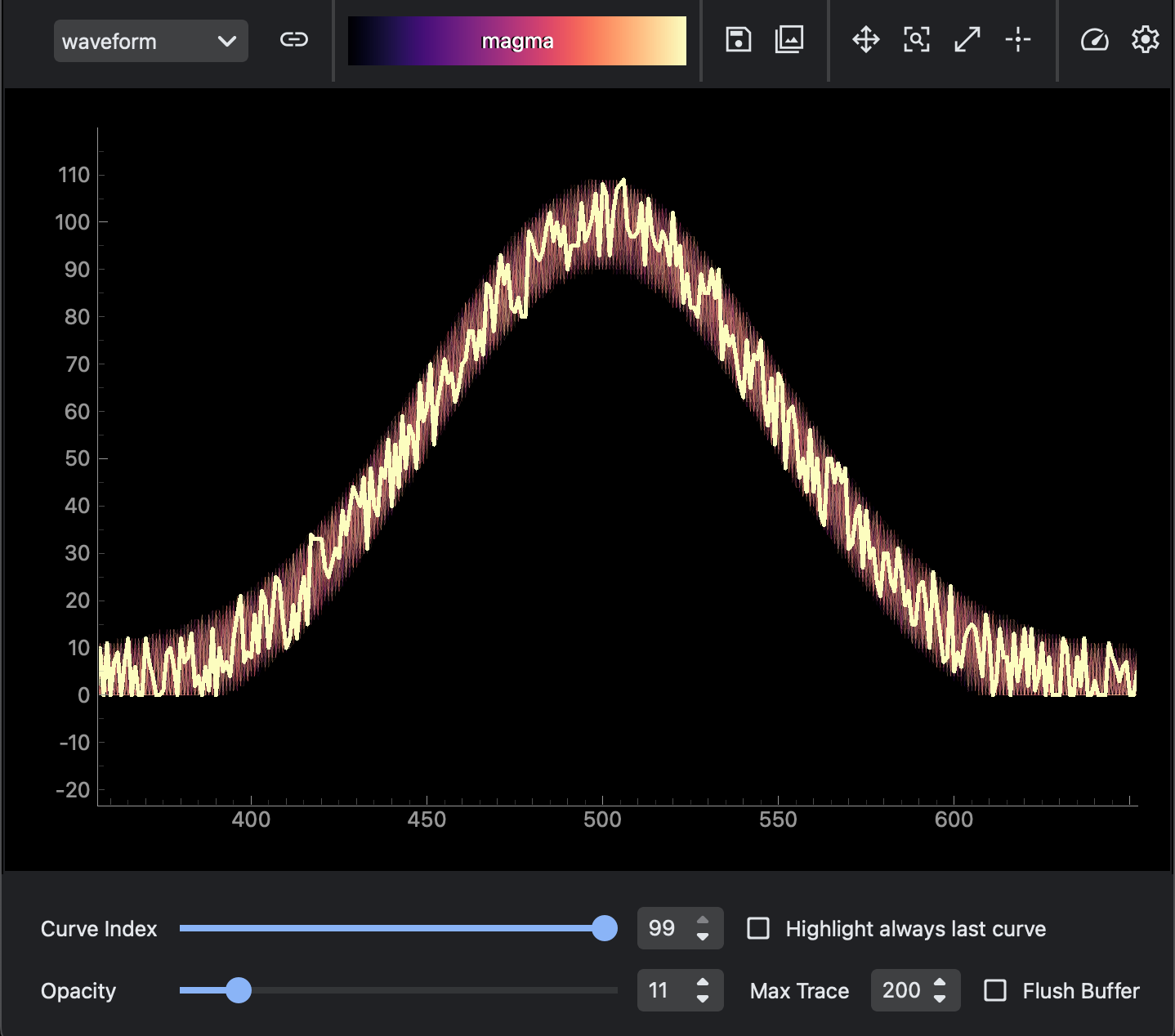This screenshot has width=1175, height=1036.
Task: Select the pan move arrows tool
Action: click(865, 40)
